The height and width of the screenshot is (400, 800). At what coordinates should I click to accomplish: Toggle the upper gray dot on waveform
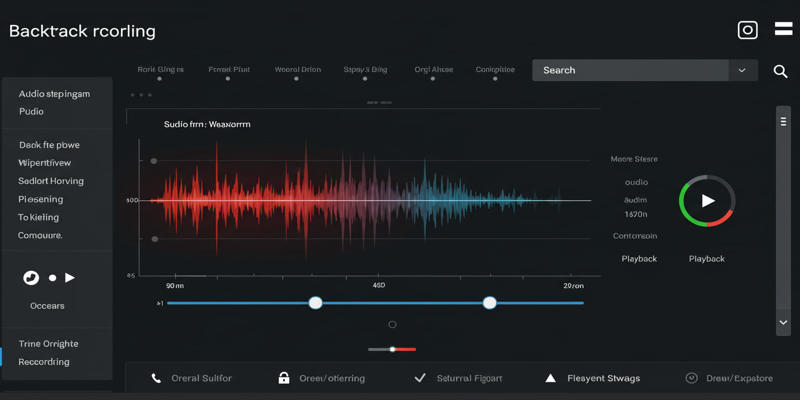coord(154,161)
